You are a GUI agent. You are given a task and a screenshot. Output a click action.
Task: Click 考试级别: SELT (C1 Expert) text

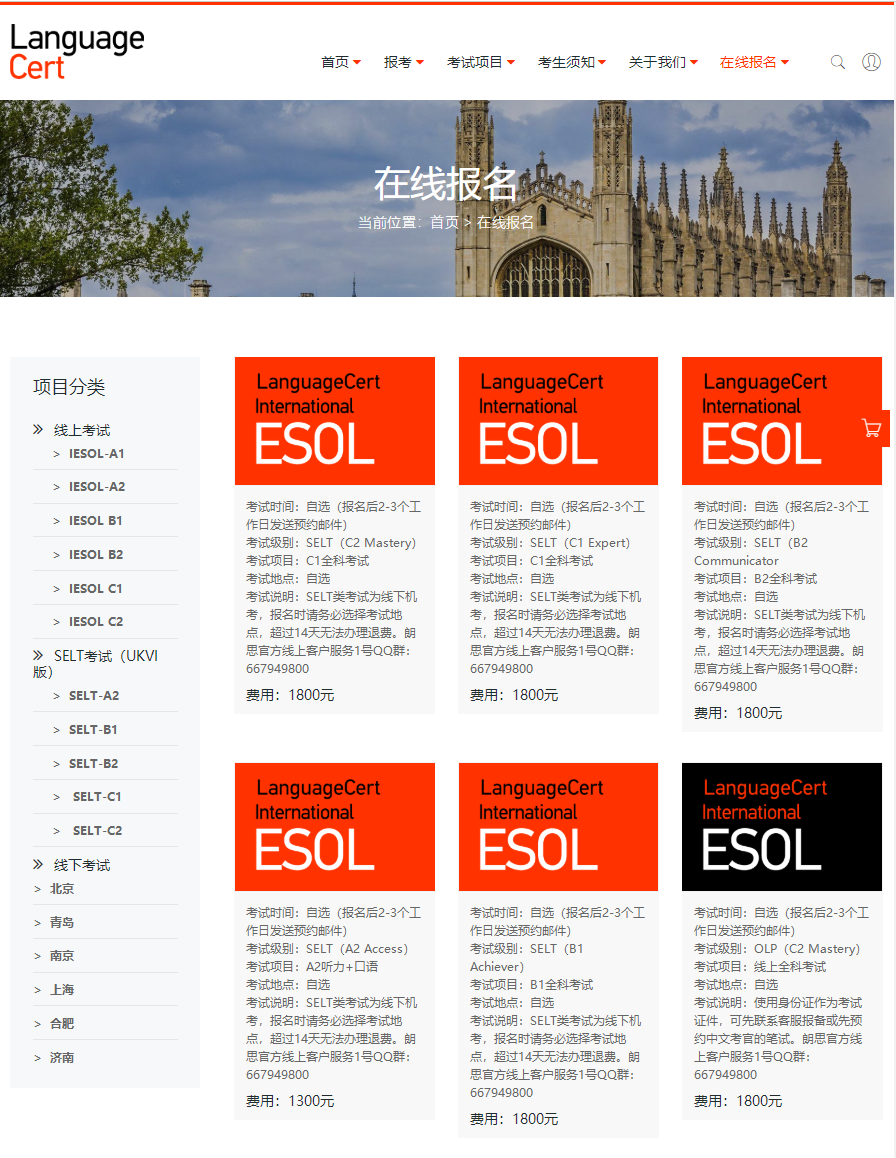pos(550,543)
